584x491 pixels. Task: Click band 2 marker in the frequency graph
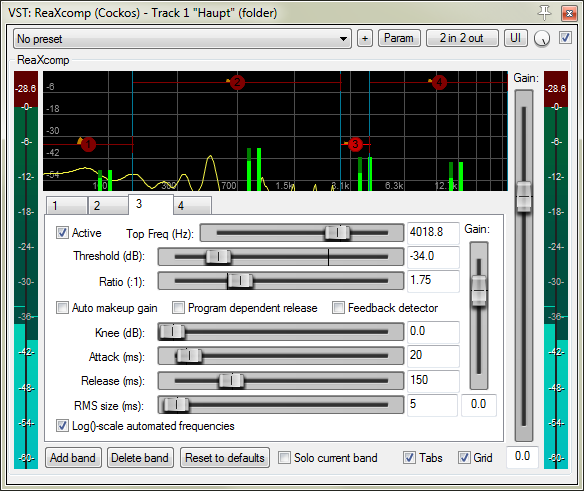coord(237,82)
